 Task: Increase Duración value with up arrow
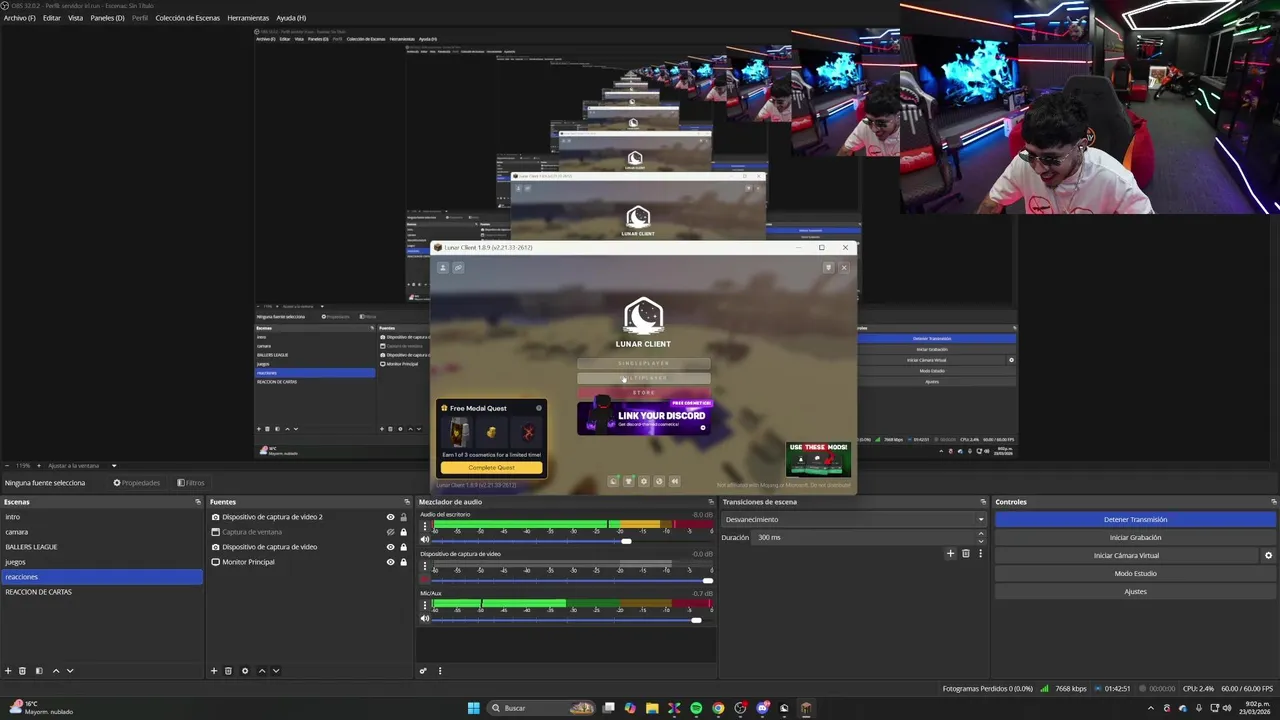[x=980, y=534]
